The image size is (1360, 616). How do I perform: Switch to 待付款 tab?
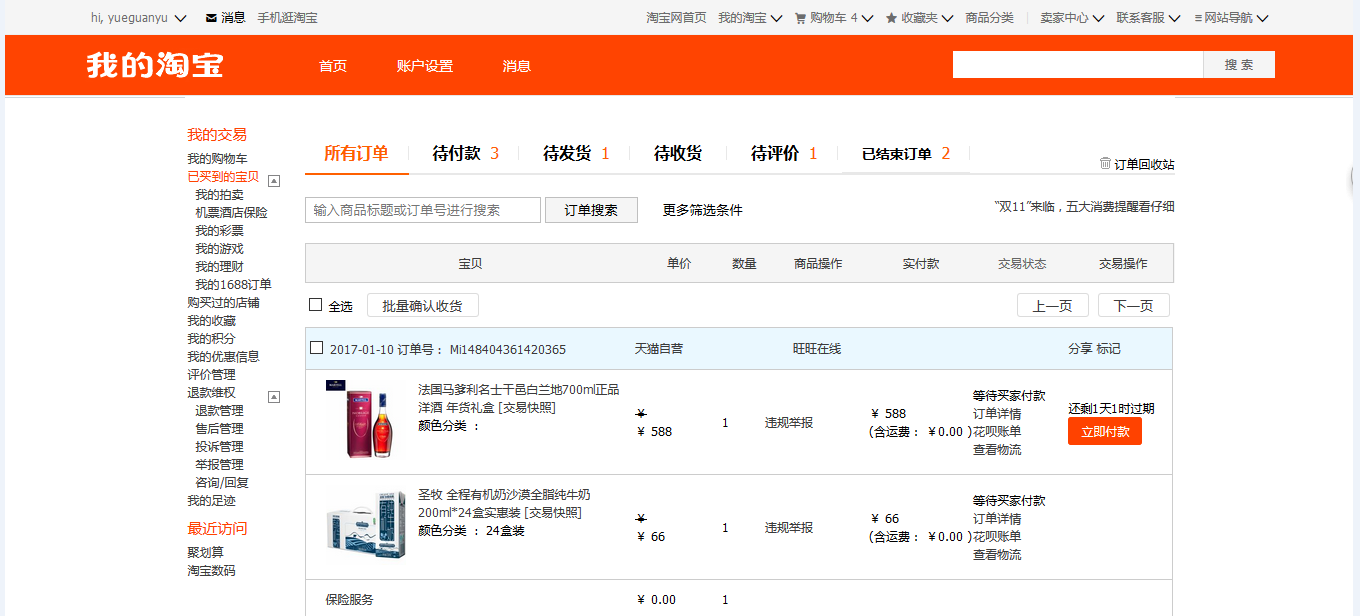point(465,153)
